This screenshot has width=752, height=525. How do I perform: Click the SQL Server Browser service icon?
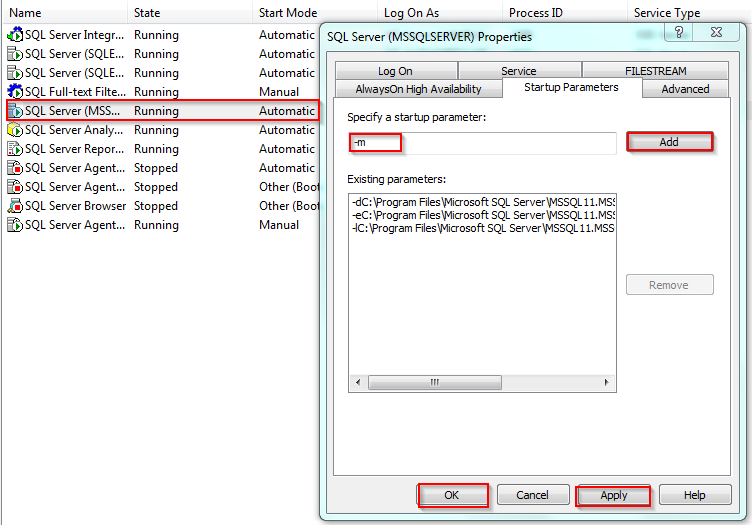click(15, 206)
